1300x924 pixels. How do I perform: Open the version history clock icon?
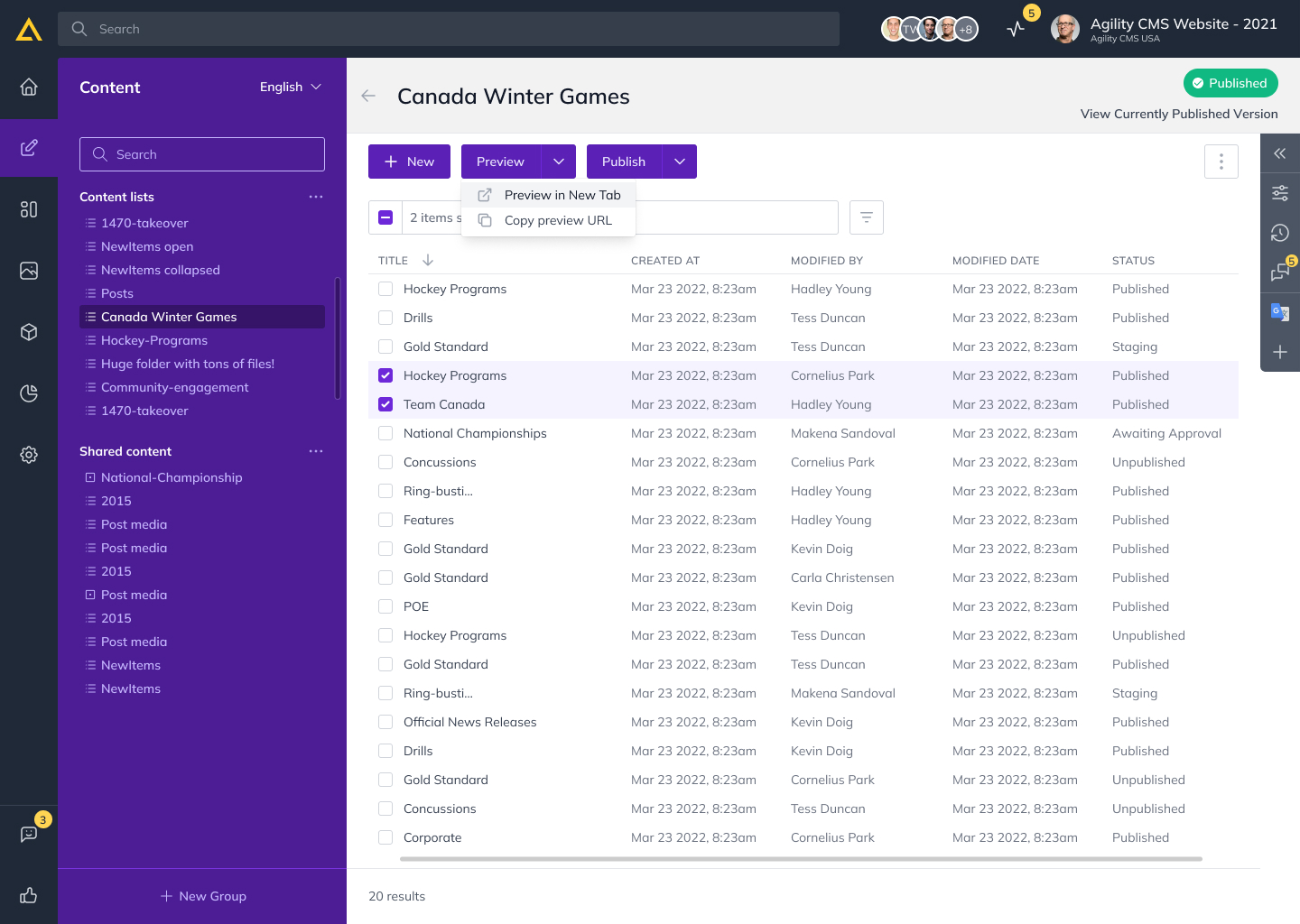[1279, 233]
